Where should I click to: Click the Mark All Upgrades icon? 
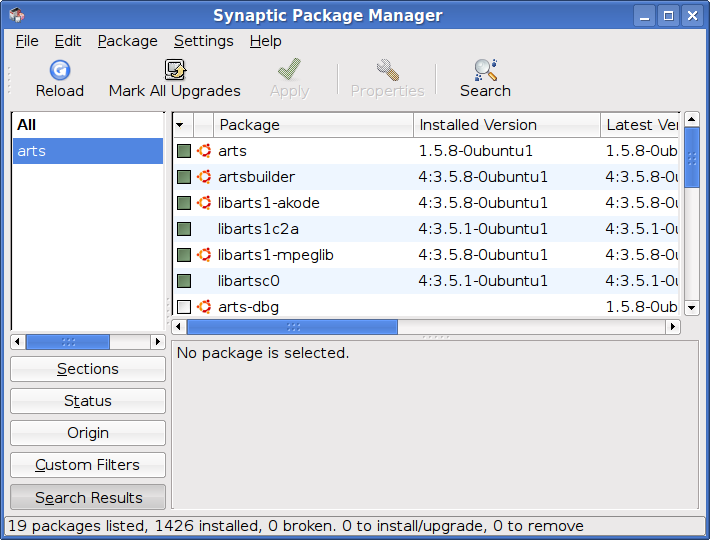(175, 70)
